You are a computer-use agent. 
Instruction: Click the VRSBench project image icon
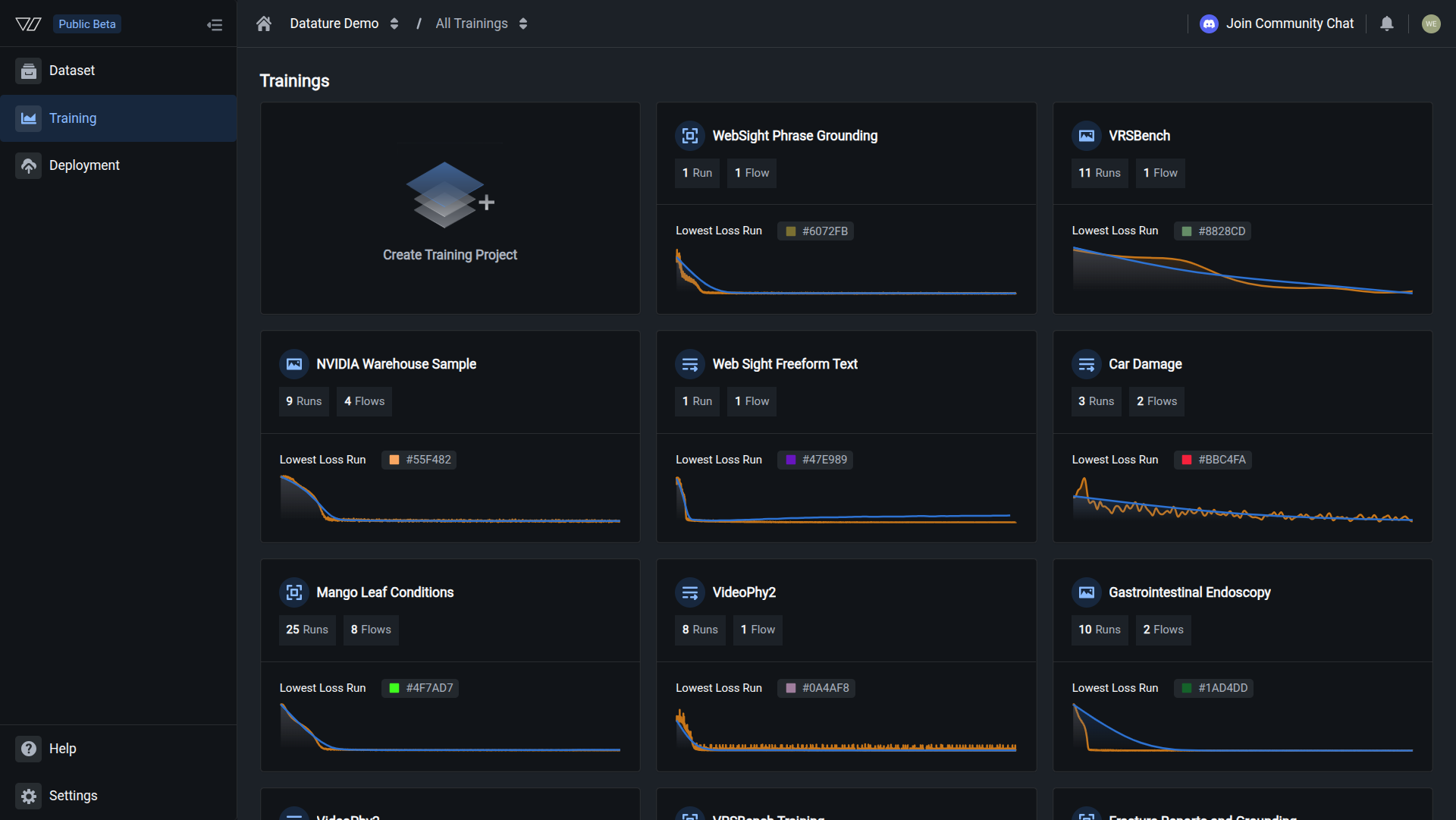[1086, 136]
